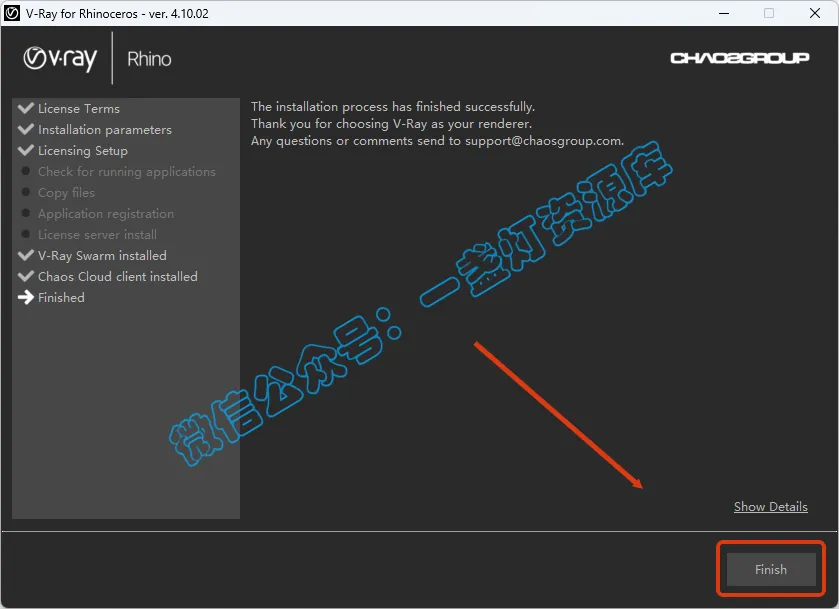Click the V-Ray logo in header
839x609 pixels.
(x=60, y=59)
